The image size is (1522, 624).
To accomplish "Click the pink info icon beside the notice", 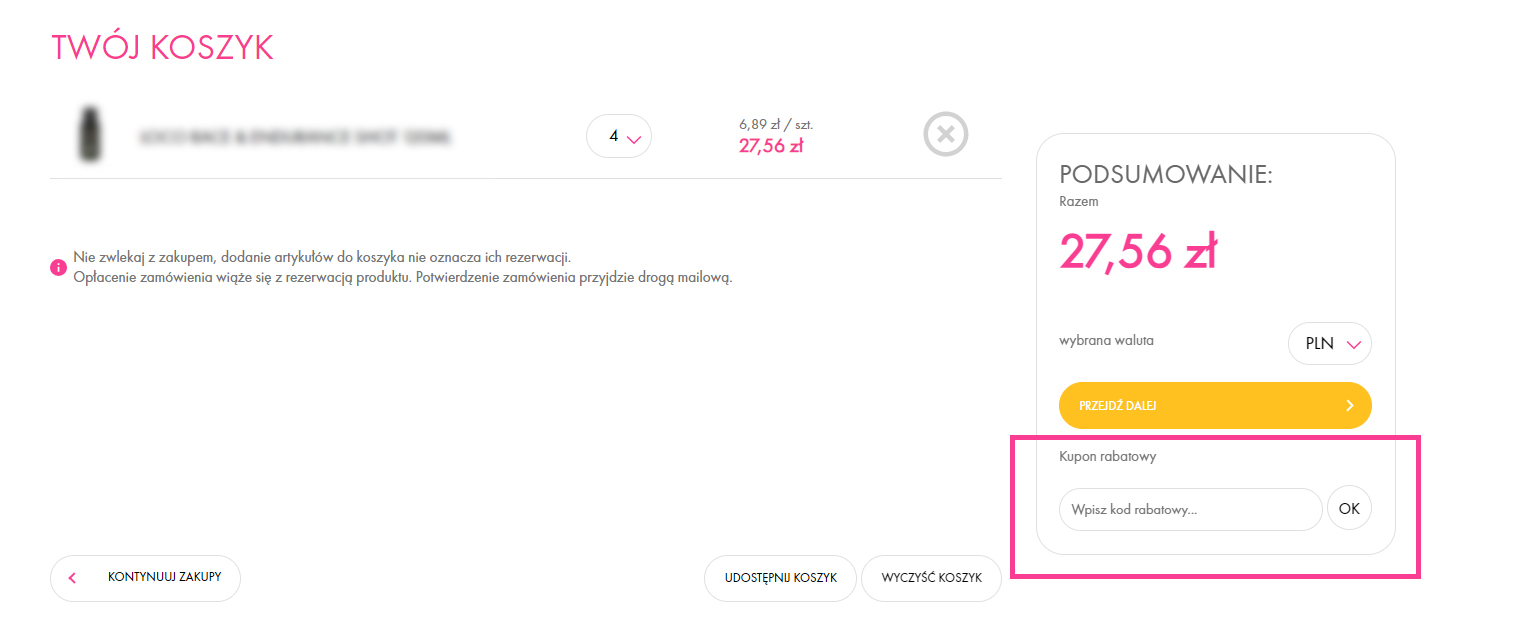I will pyautogui.click(x=58, y=269).
